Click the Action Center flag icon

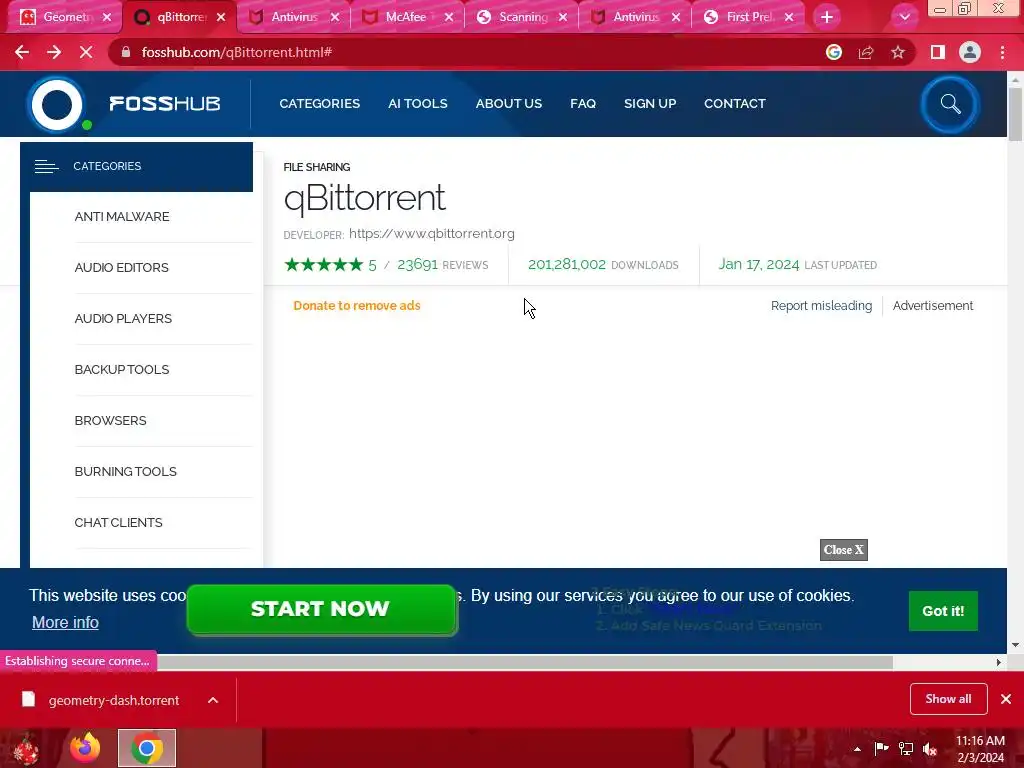pos(881,748)
